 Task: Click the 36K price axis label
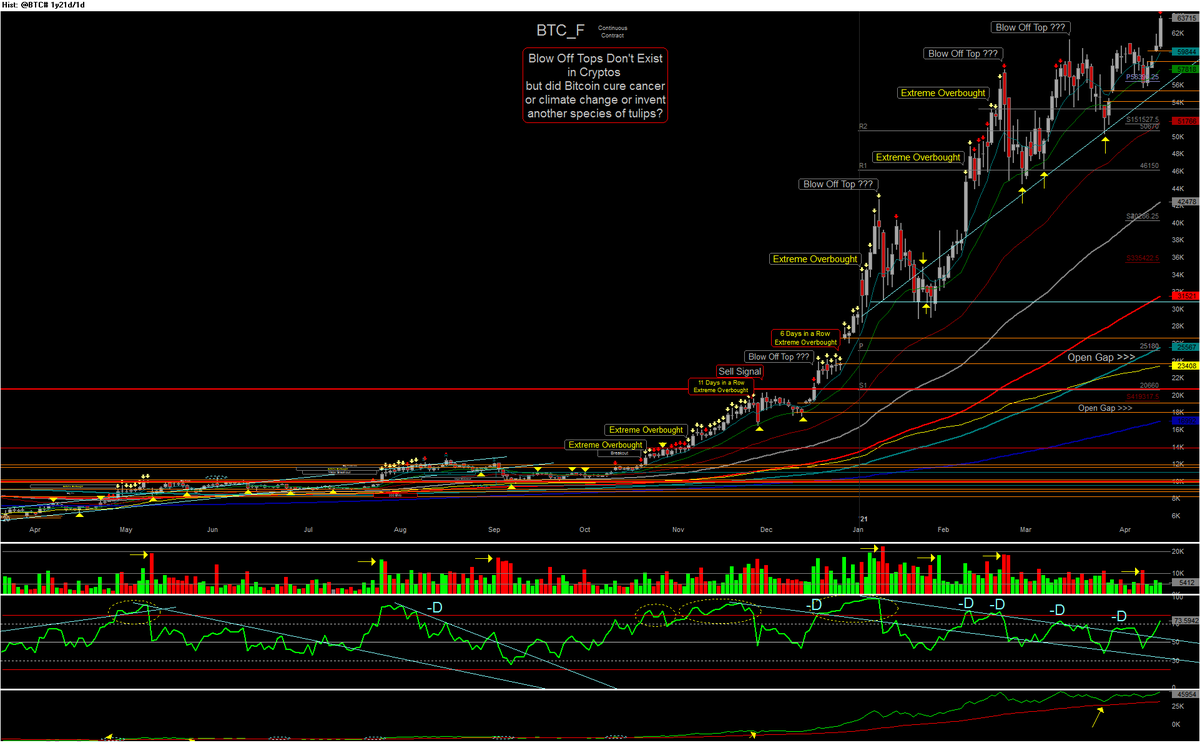pos(1180,257)
